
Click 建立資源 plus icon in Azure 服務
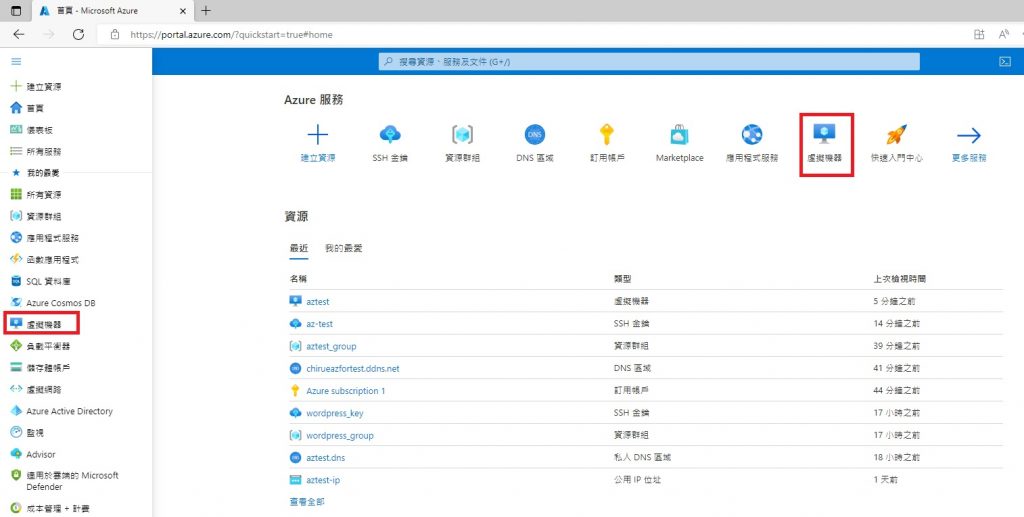[318, 135]
